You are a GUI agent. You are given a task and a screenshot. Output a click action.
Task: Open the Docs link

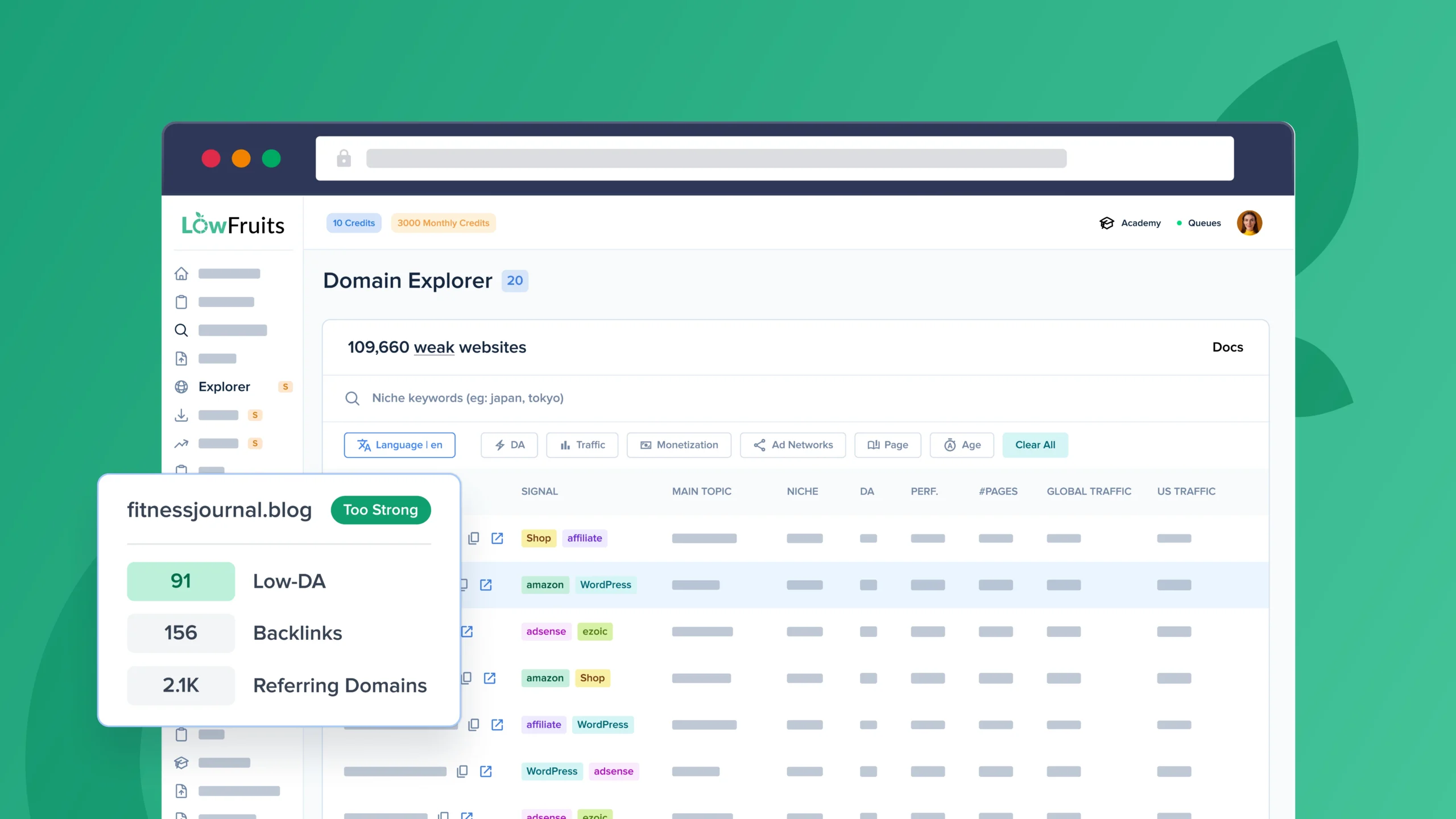(1227, 347)
